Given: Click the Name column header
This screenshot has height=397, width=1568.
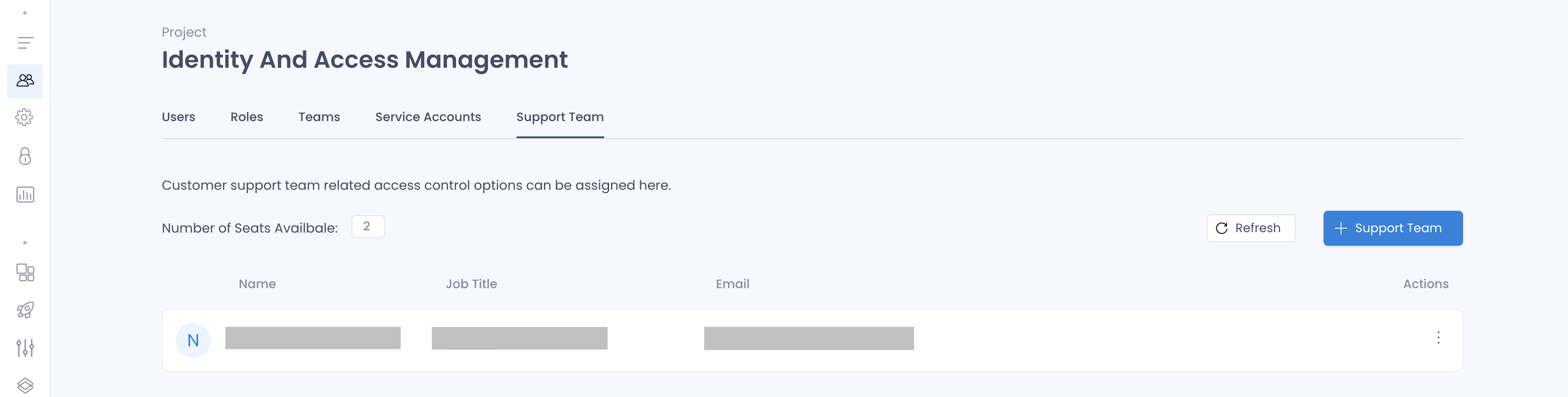Looking at the screenshot, I should (257, 284).
